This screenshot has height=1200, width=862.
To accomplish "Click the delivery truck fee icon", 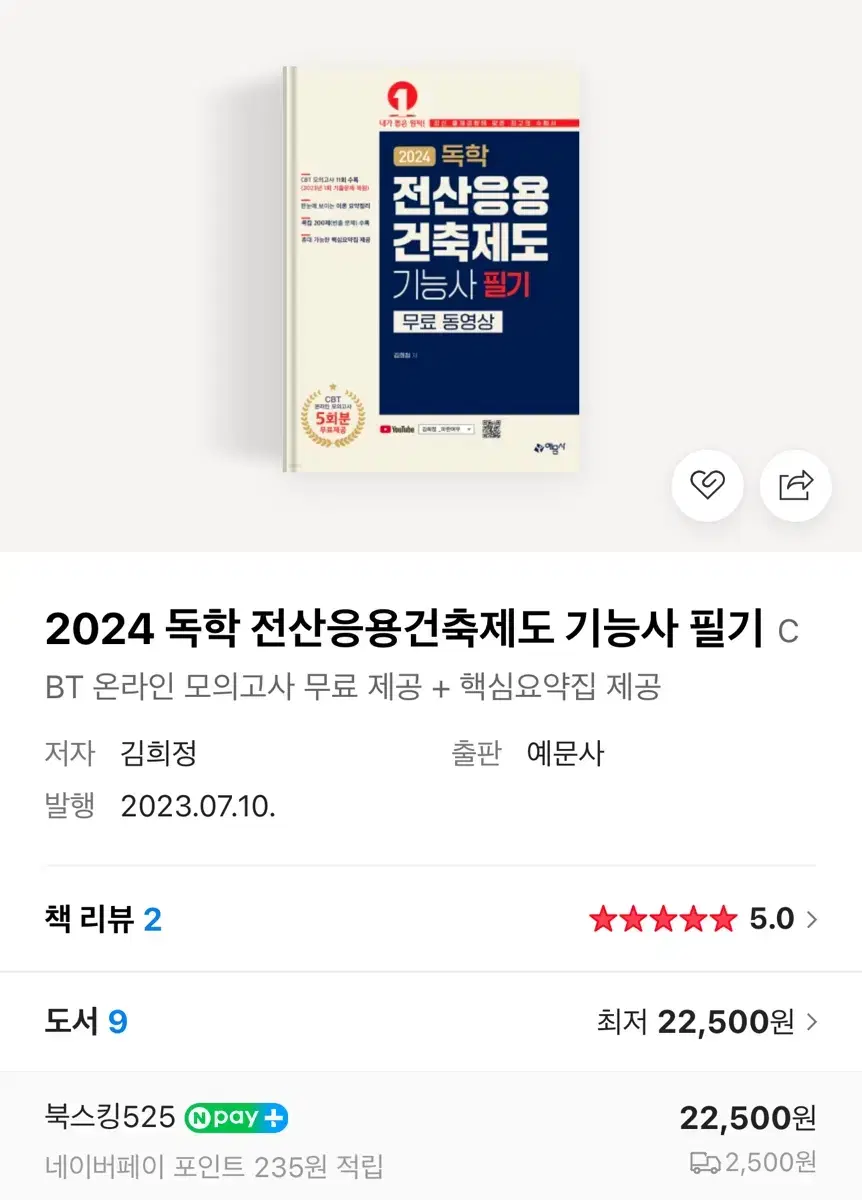I will [x=705, y=1163].
